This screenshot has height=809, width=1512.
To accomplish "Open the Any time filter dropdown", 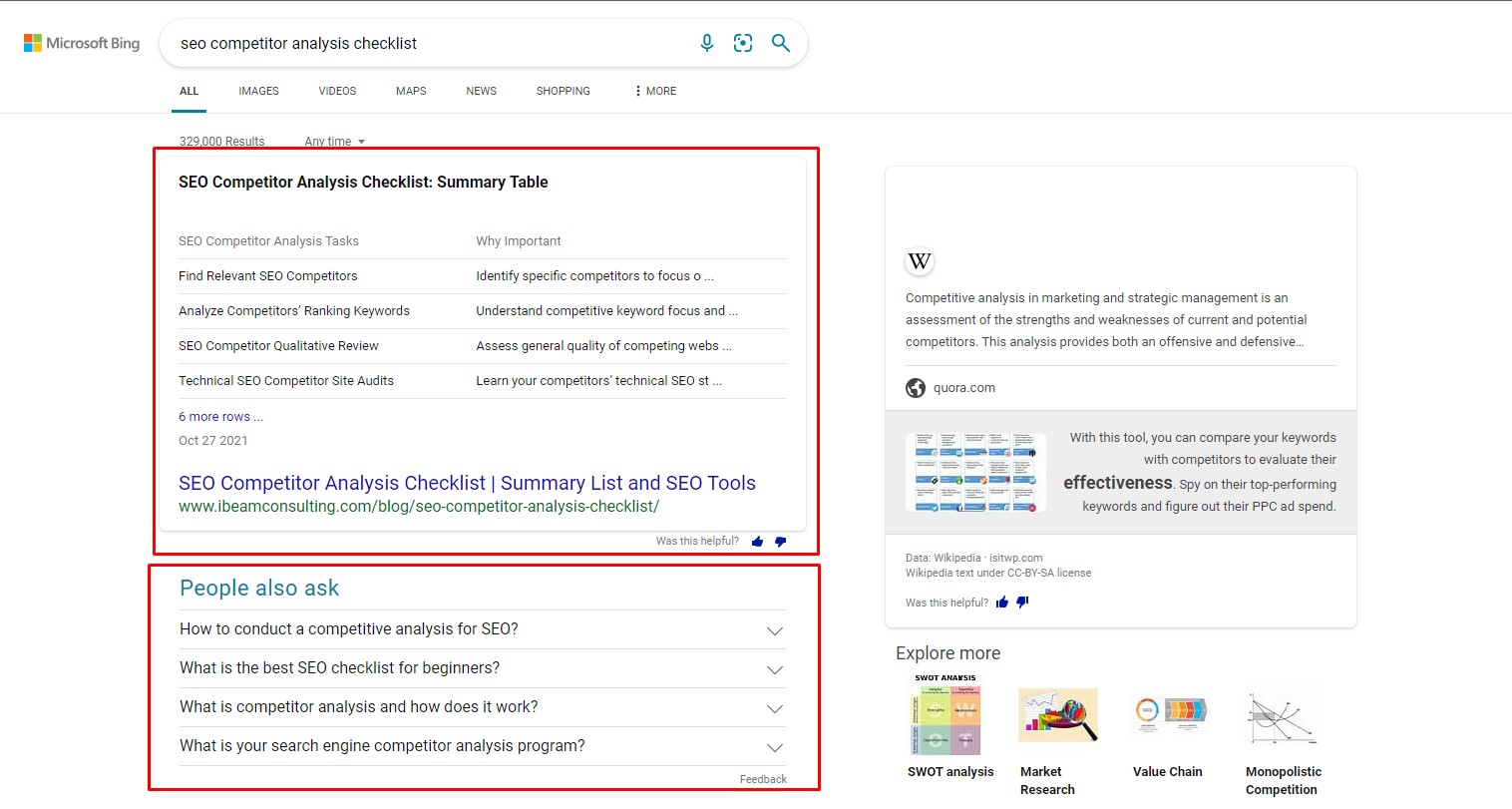I will pos(335,142).
